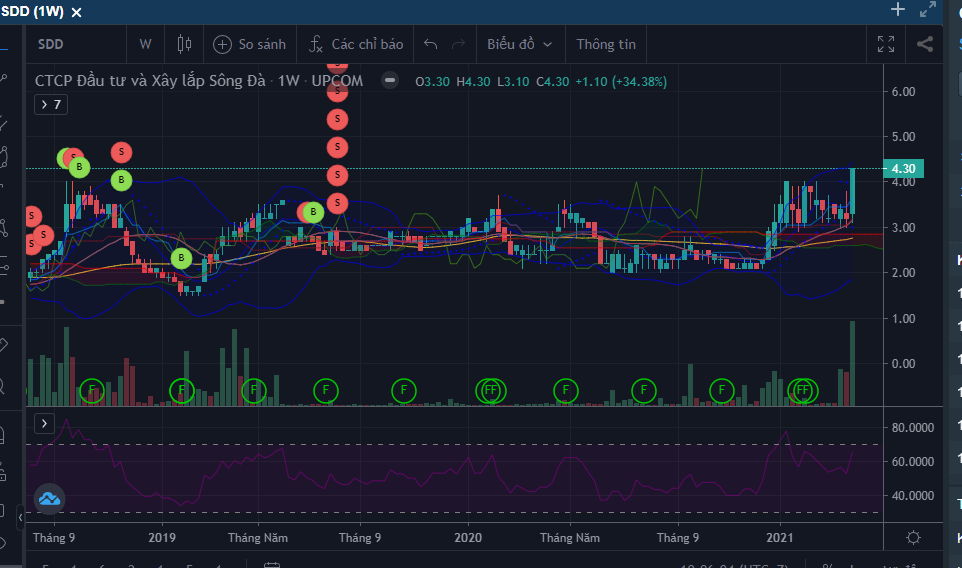Open the Các chỉ báo indicators dialog
962x568 pixels.
(x=356, y=44)
